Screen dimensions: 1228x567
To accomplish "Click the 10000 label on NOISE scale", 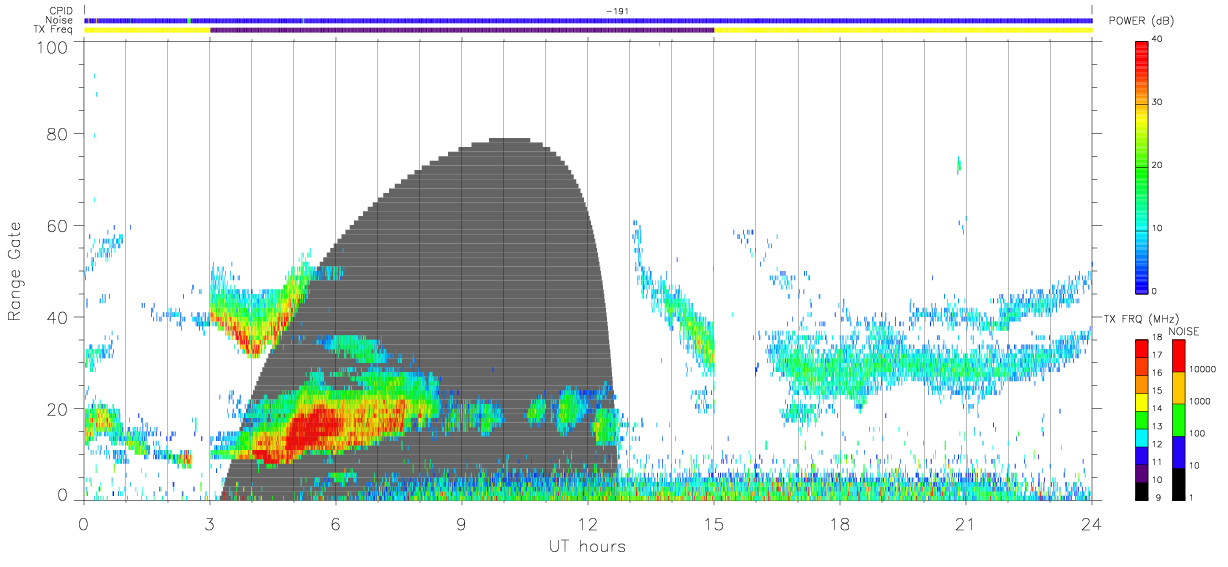I will point(1202,370).
